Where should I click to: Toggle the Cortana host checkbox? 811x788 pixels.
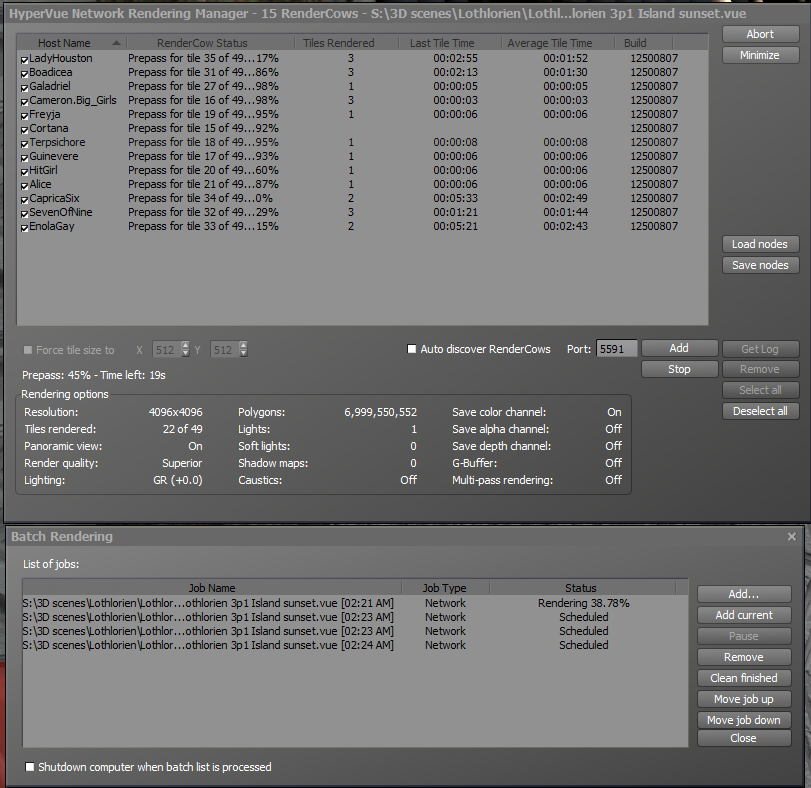(25, 129)
